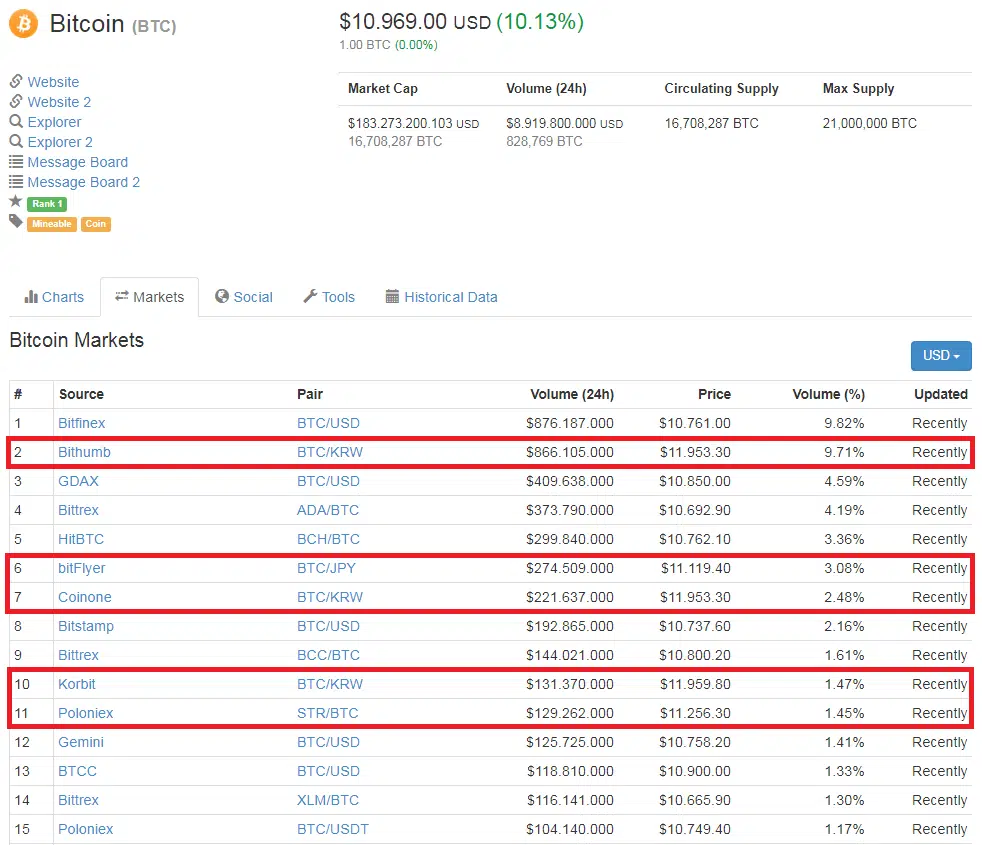
Task: Click the green Rank 1 badge
Action: click(47, 204)
